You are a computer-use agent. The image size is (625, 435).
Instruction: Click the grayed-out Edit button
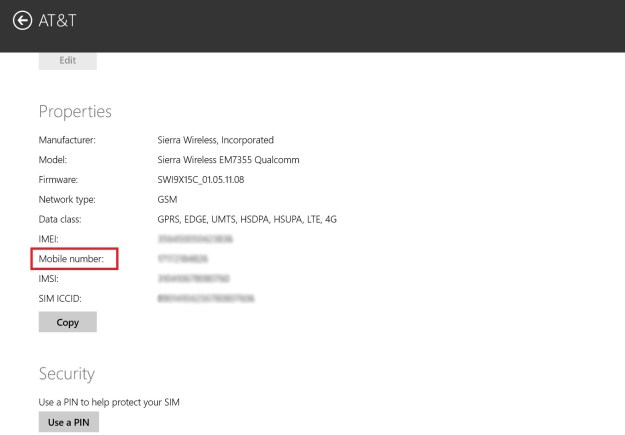(x=67, y=61)
